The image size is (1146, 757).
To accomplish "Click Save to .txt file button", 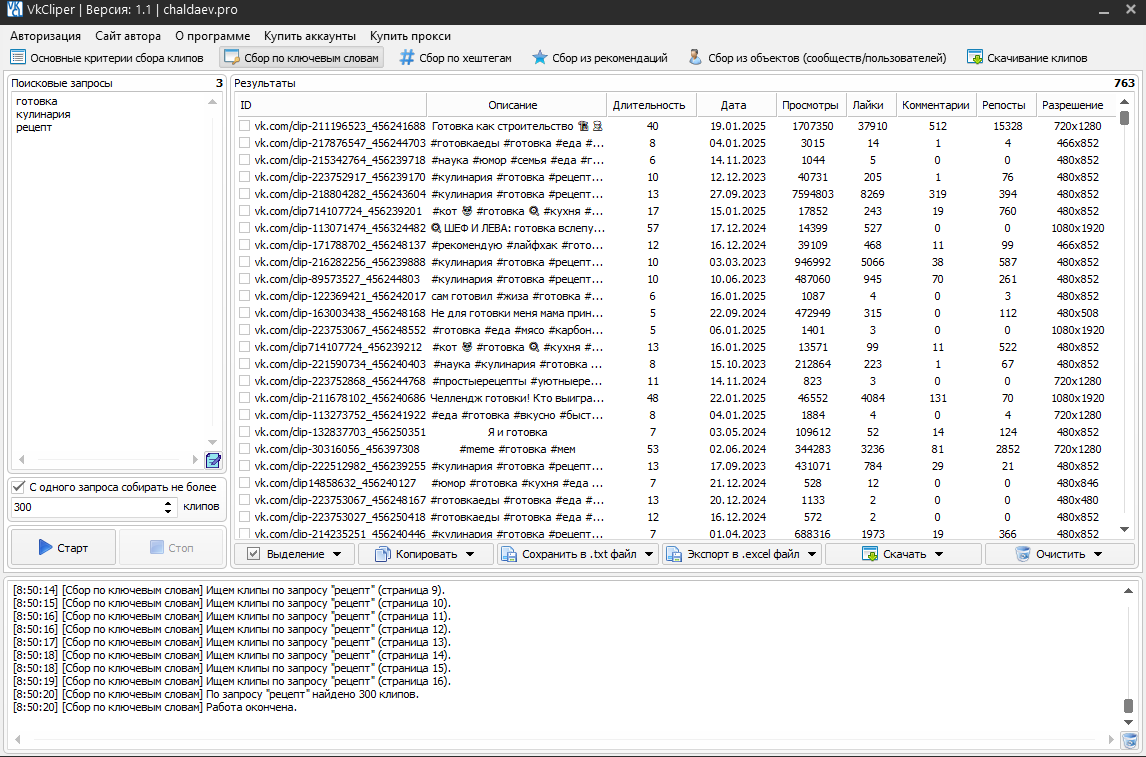I will (x=577, y=554).
